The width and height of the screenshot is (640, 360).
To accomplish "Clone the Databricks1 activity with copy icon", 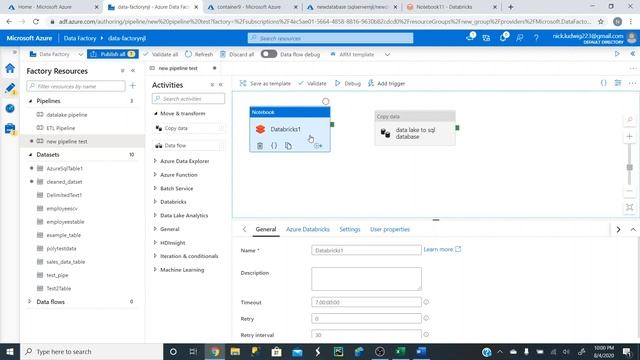I will (288, 146).
